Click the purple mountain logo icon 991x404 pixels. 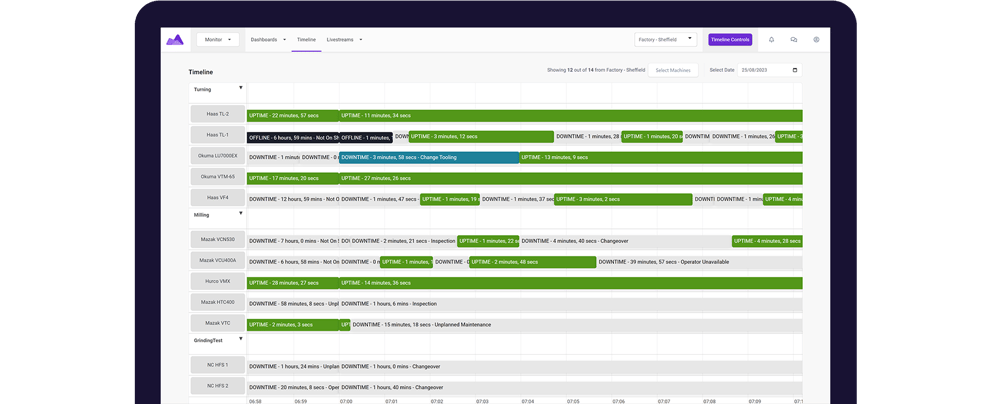click(x=175, y=40)
